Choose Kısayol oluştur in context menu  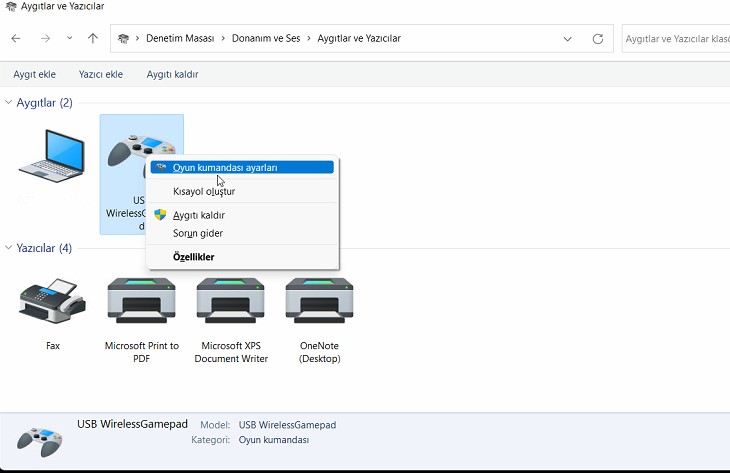(x=204, y=191)
